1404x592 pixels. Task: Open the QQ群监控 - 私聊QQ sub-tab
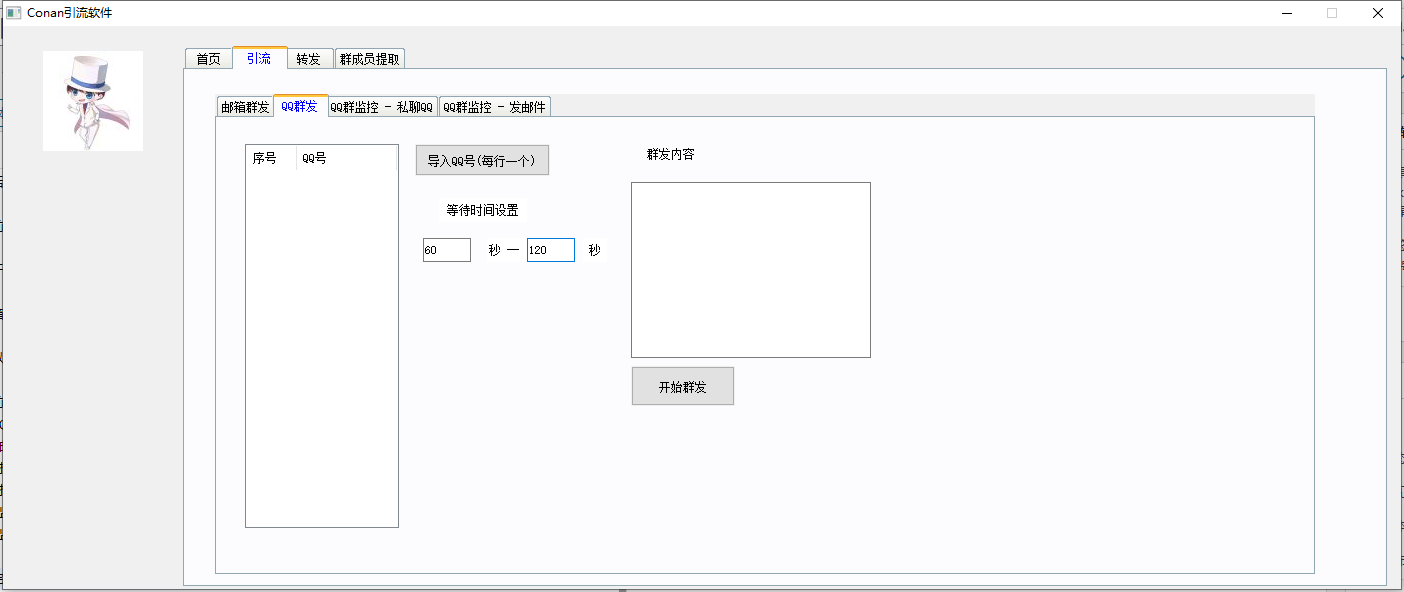pyautogui.click(x=382, y=107)
